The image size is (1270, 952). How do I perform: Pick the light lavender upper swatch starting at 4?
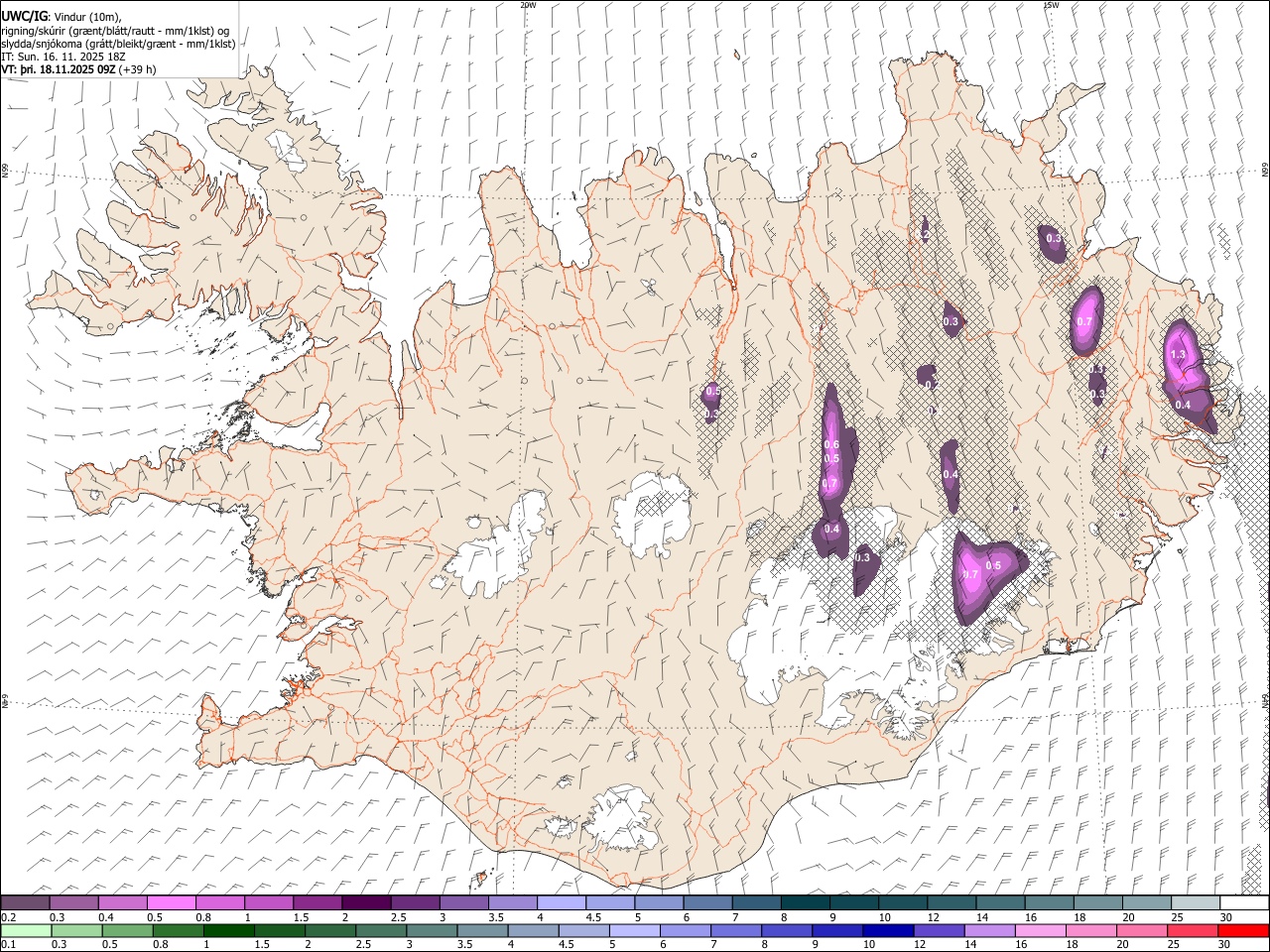[x=561, y=903]
